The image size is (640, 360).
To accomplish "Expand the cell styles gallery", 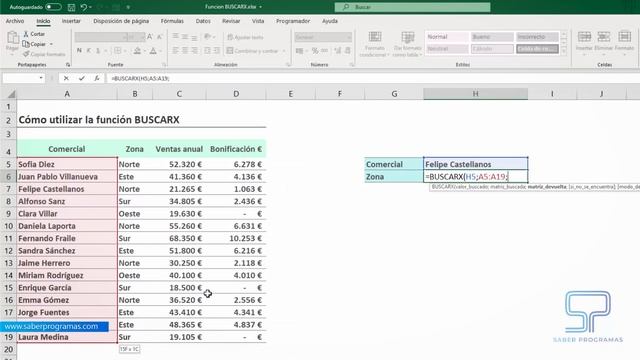I will click(x=564, y=52).
